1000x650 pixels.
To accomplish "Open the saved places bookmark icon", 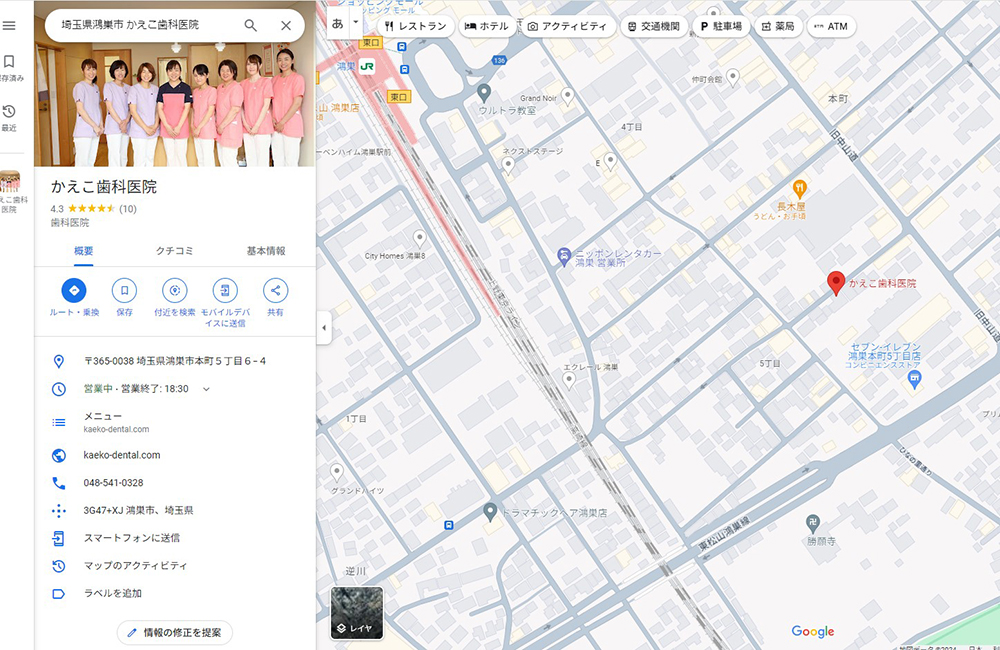I will click(9, 62).
